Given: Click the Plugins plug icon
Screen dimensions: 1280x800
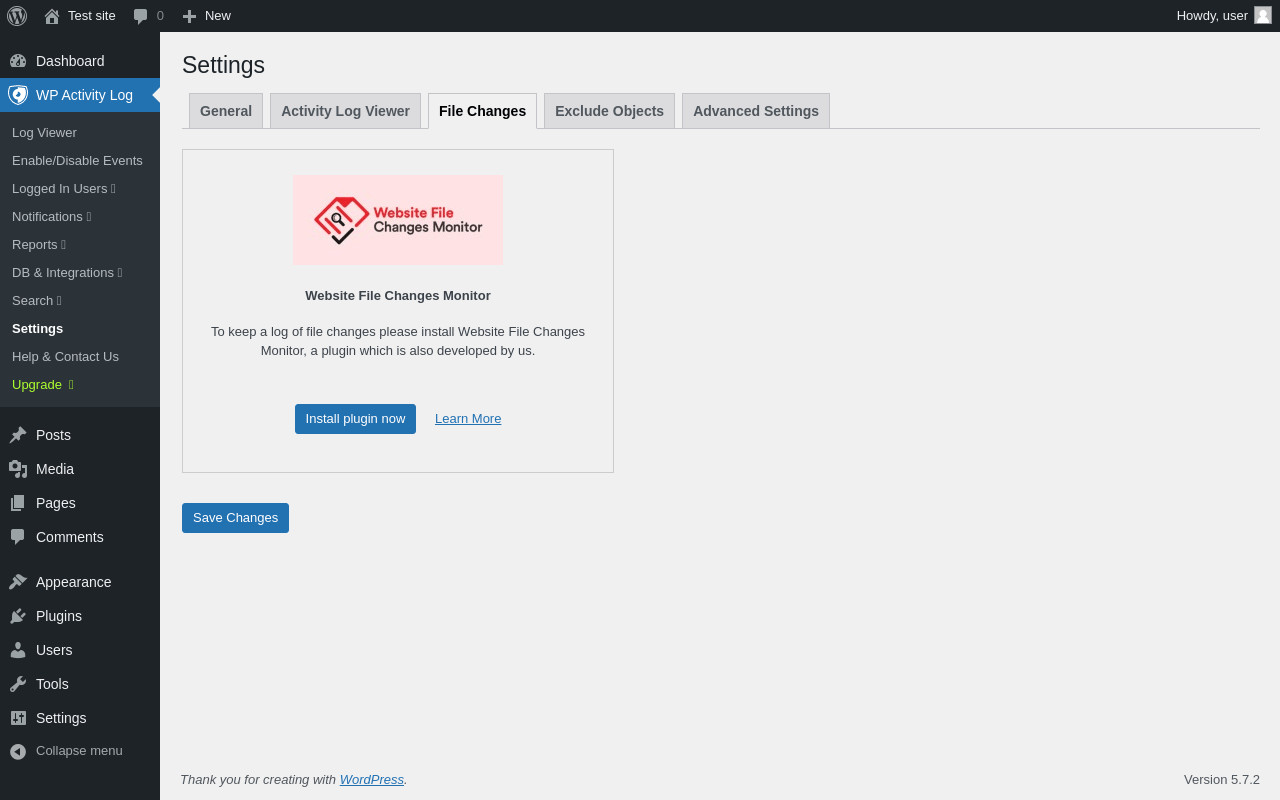Looking at the screenshot, I should click(18, 616).
